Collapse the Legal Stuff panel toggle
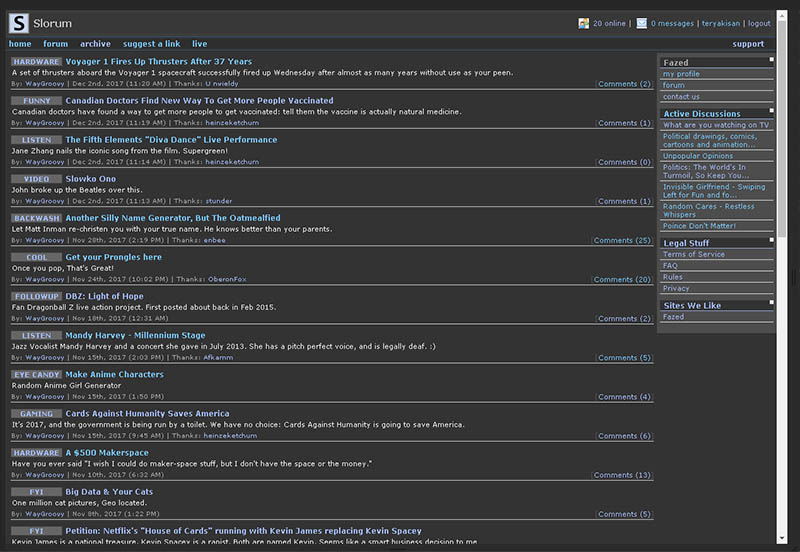 click(x=771, y=240)
